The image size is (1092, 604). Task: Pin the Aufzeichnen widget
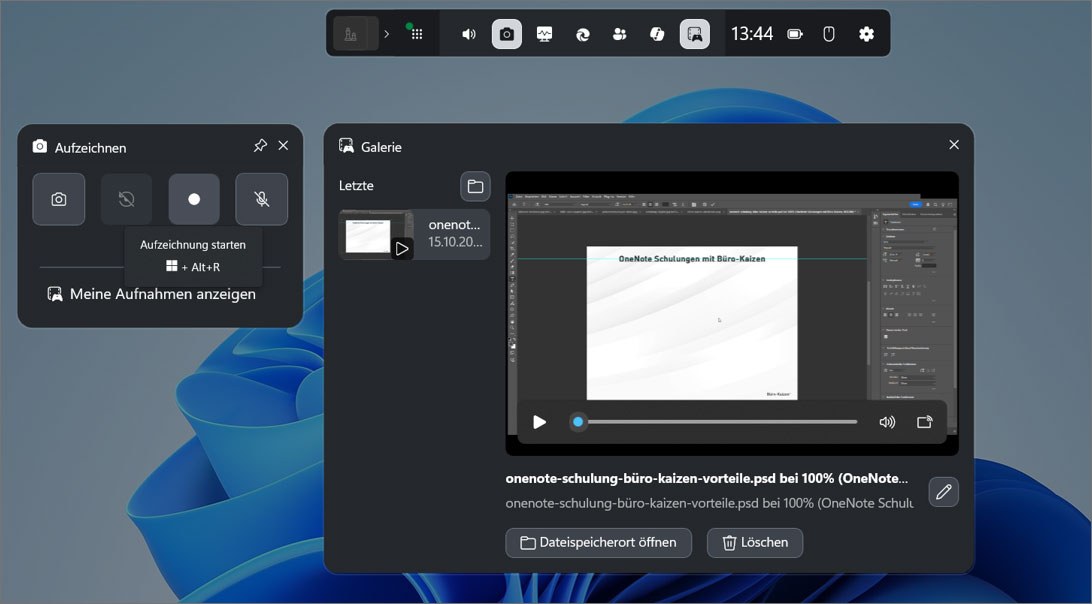pos(260,146)
